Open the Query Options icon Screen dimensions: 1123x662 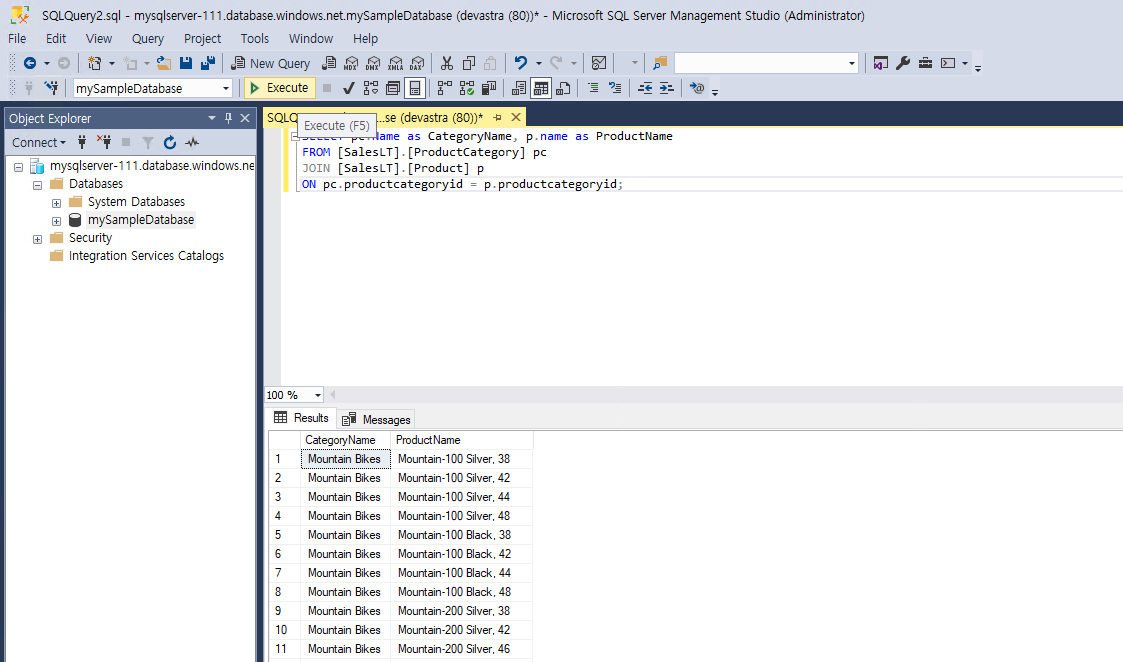point(392,88)
